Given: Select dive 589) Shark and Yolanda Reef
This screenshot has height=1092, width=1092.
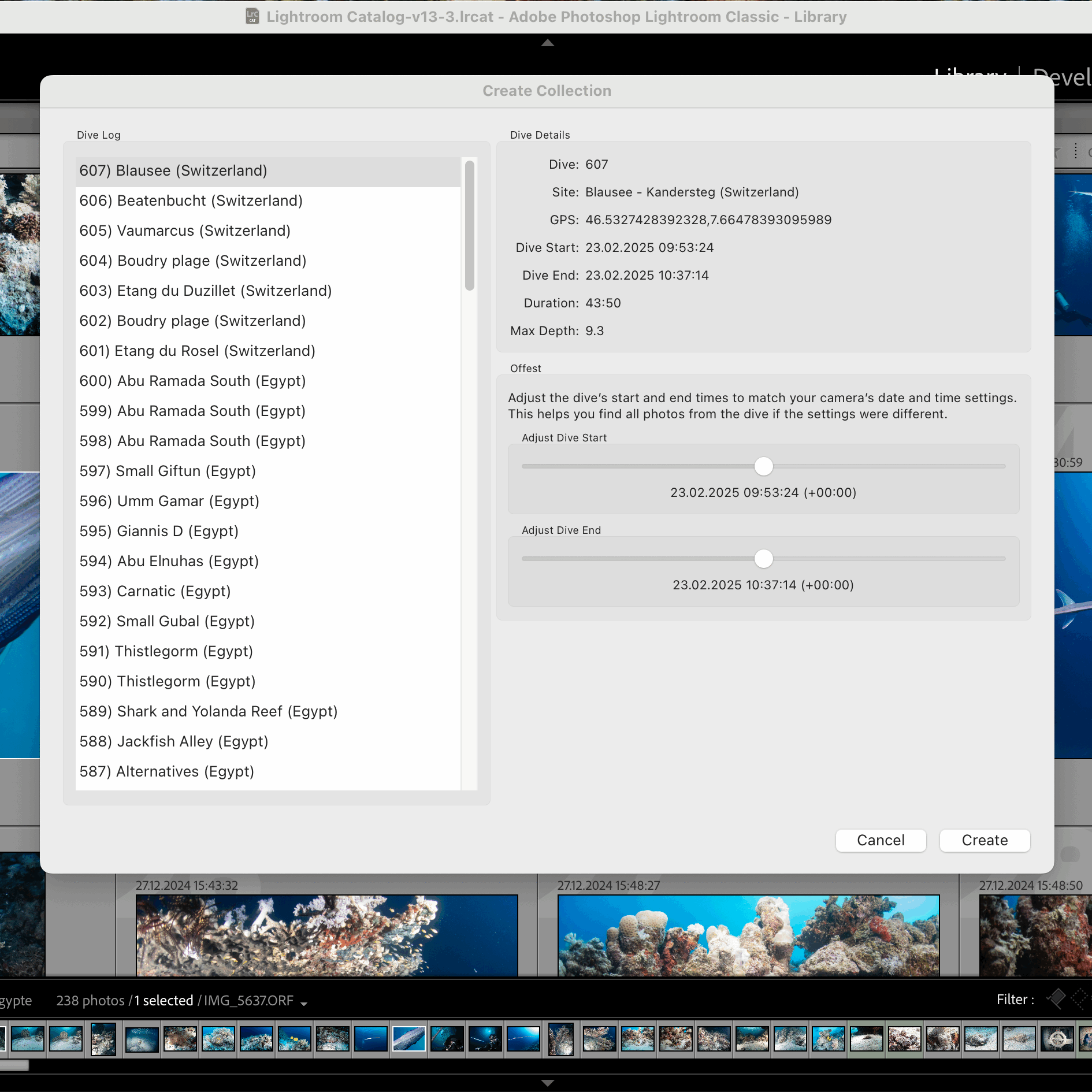Looking at the screenshot, I should 268,712.
